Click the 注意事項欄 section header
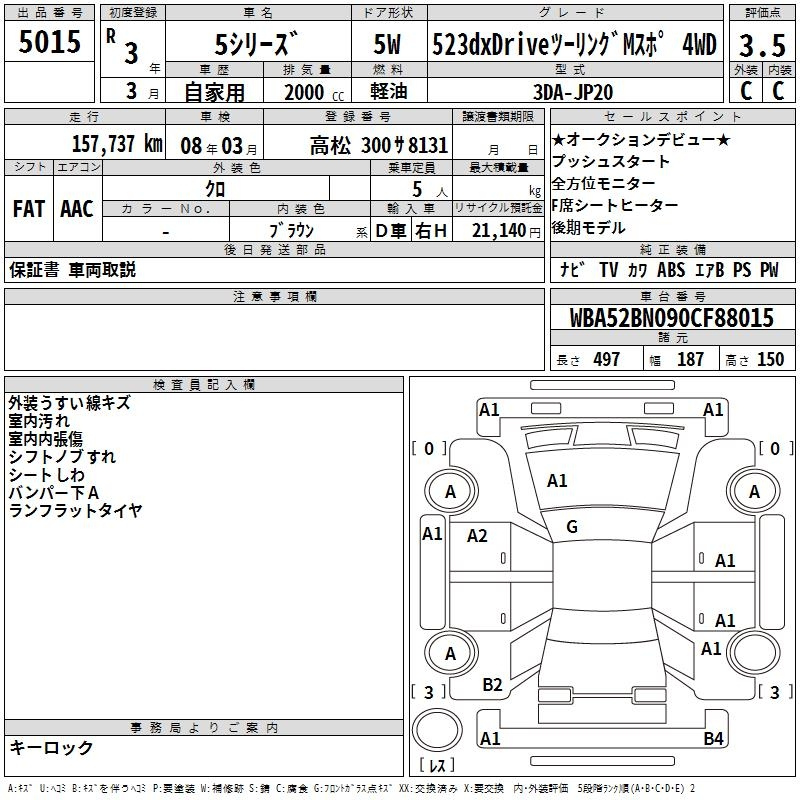800x800 pixels. click(x=274, y=296)
